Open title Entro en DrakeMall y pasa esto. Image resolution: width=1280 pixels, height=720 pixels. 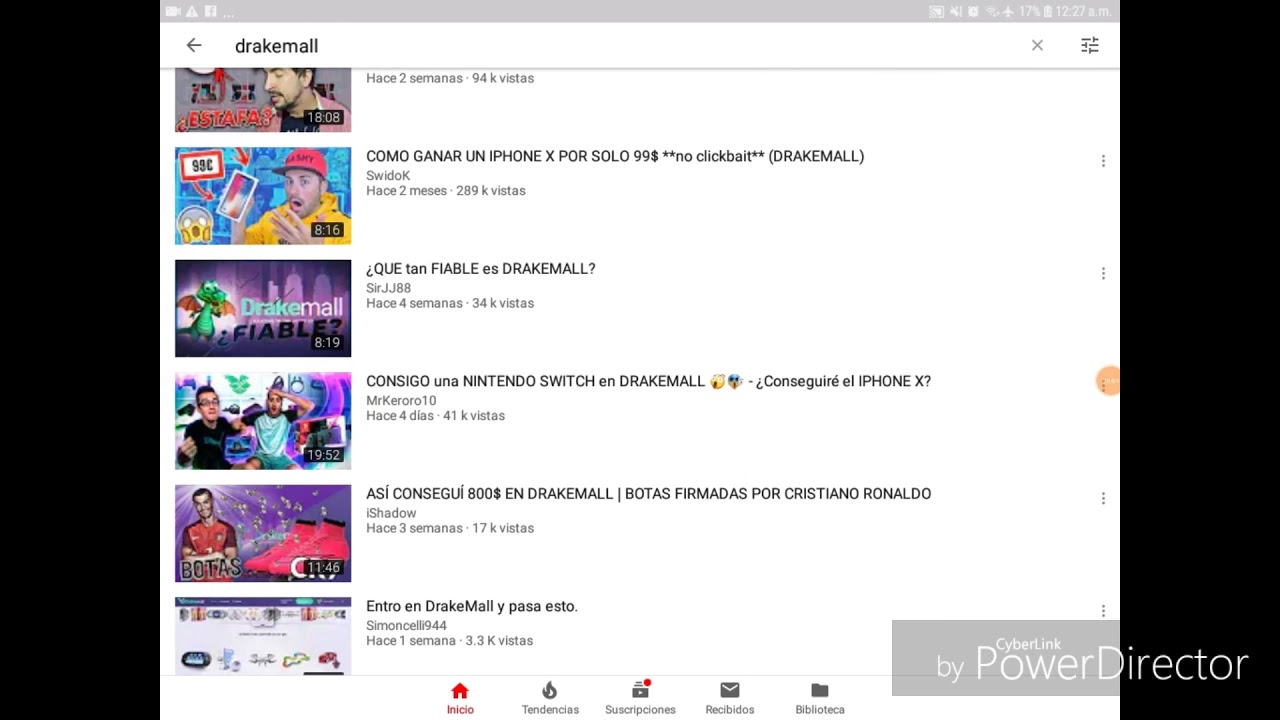click(x=472, y=606)
